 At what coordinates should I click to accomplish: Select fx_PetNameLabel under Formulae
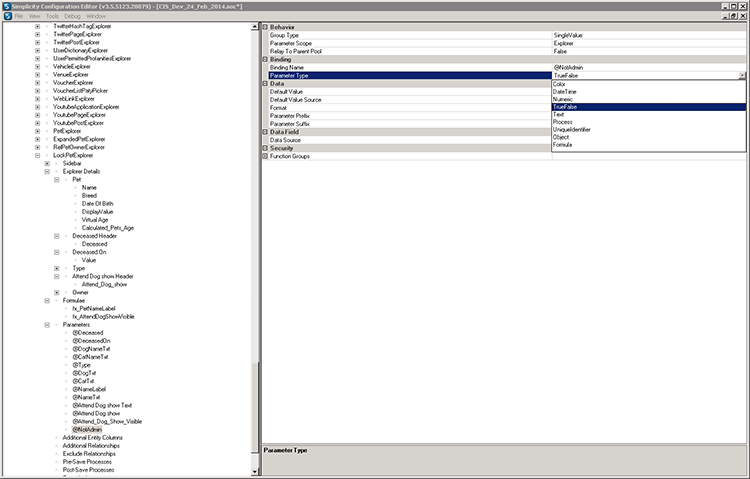(x=95, y=308)
